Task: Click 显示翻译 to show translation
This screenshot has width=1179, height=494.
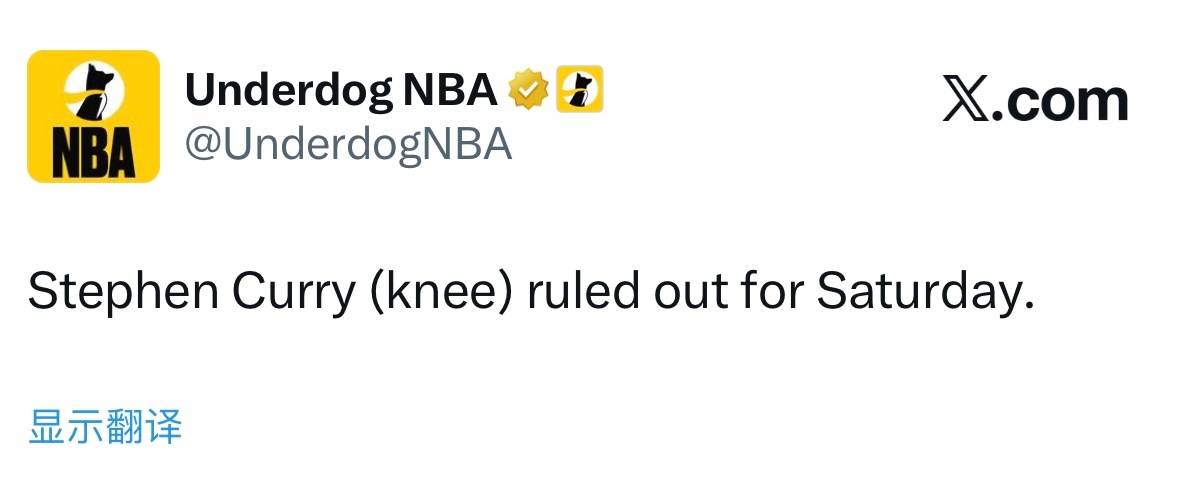Action: [x=105, y=426]
